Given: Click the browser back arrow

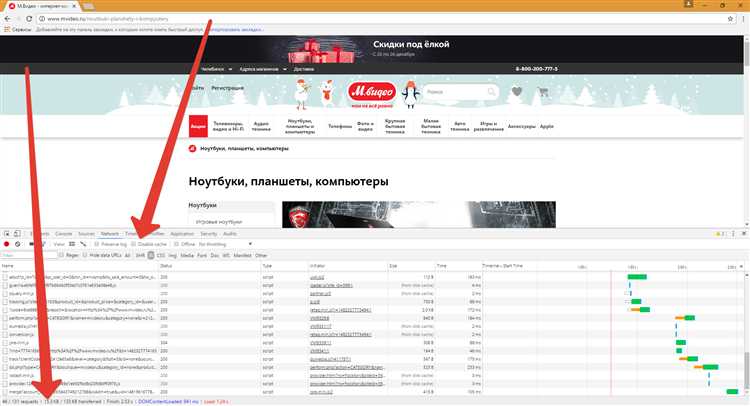Looking at the screenshot, I should click(7, 19).
